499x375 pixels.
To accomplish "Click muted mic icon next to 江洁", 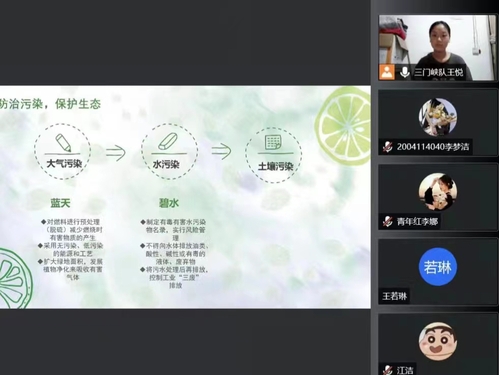I will pos(387,369).
